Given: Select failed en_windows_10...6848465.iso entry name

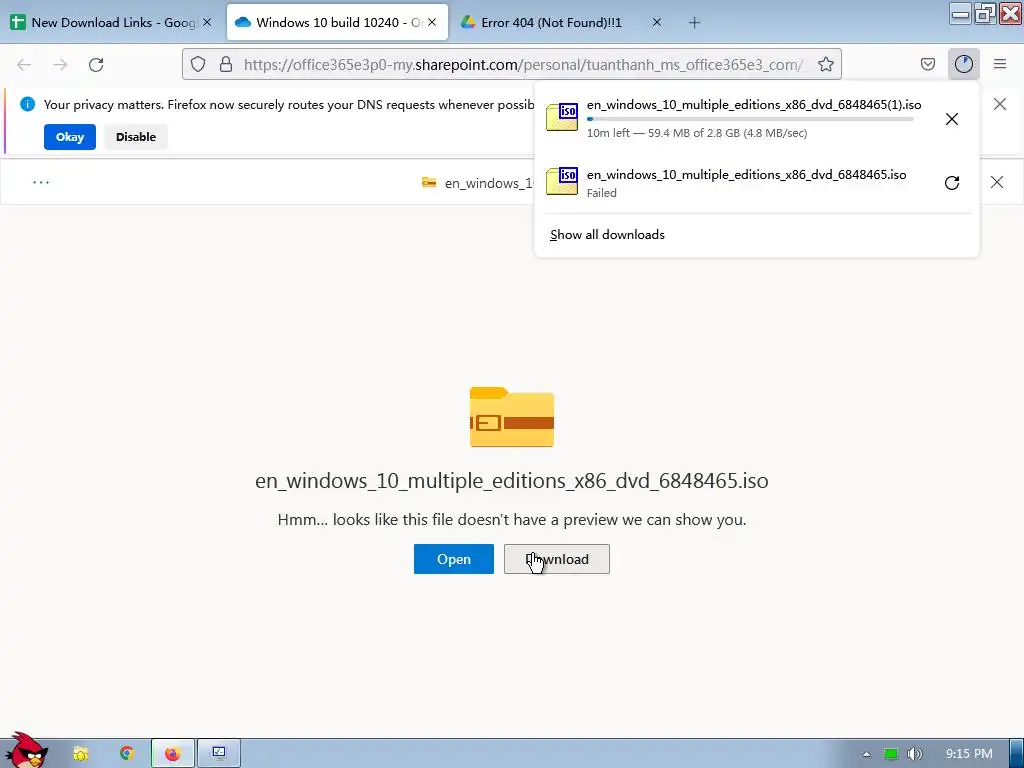Looking at the screenshot, I should [x=746, y=174].
